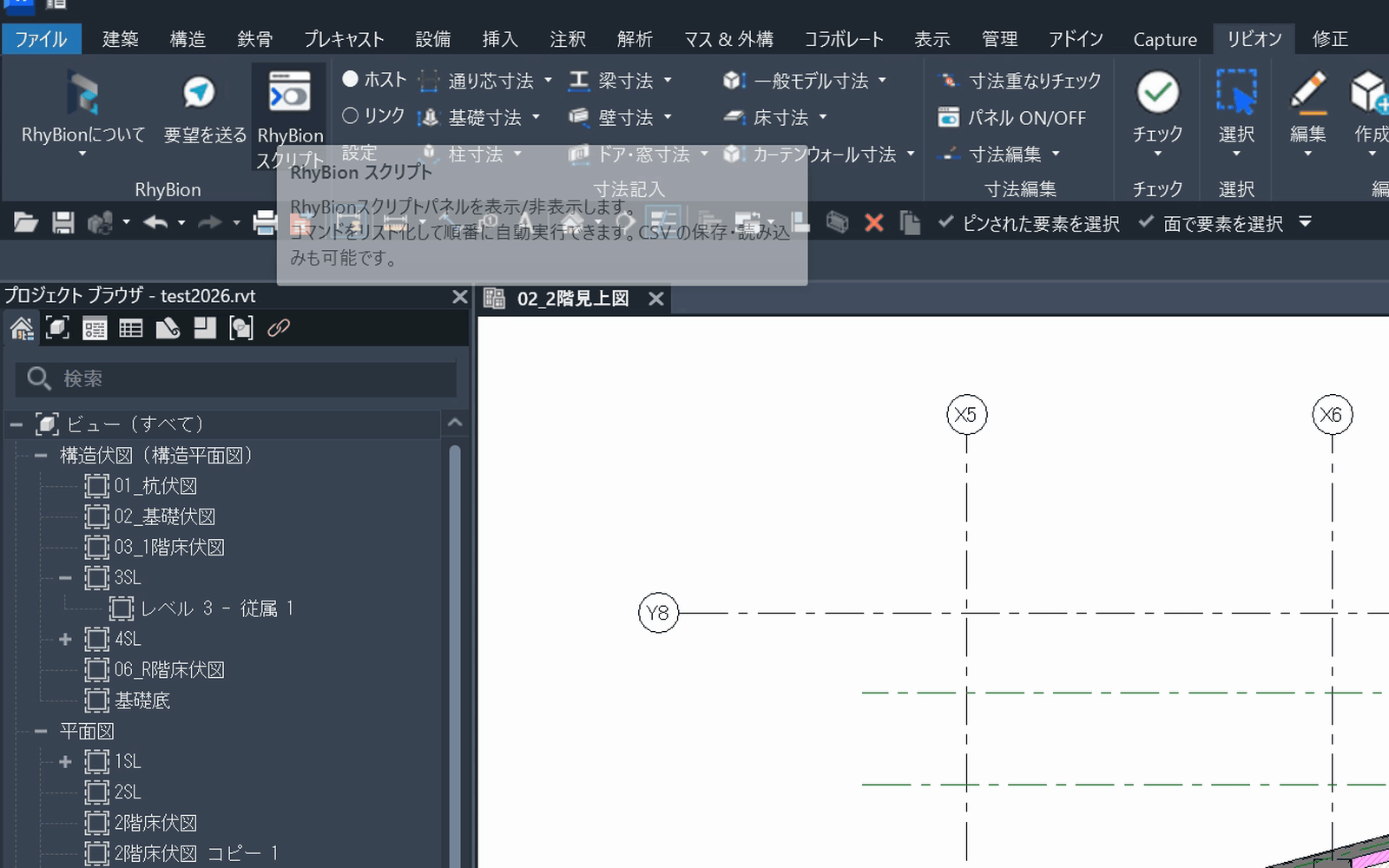The width and height of the screenshot is (1389, 868).
Task: Open the カーテンウォール寸法 dropdown arrow
Action: coord(911,155)
